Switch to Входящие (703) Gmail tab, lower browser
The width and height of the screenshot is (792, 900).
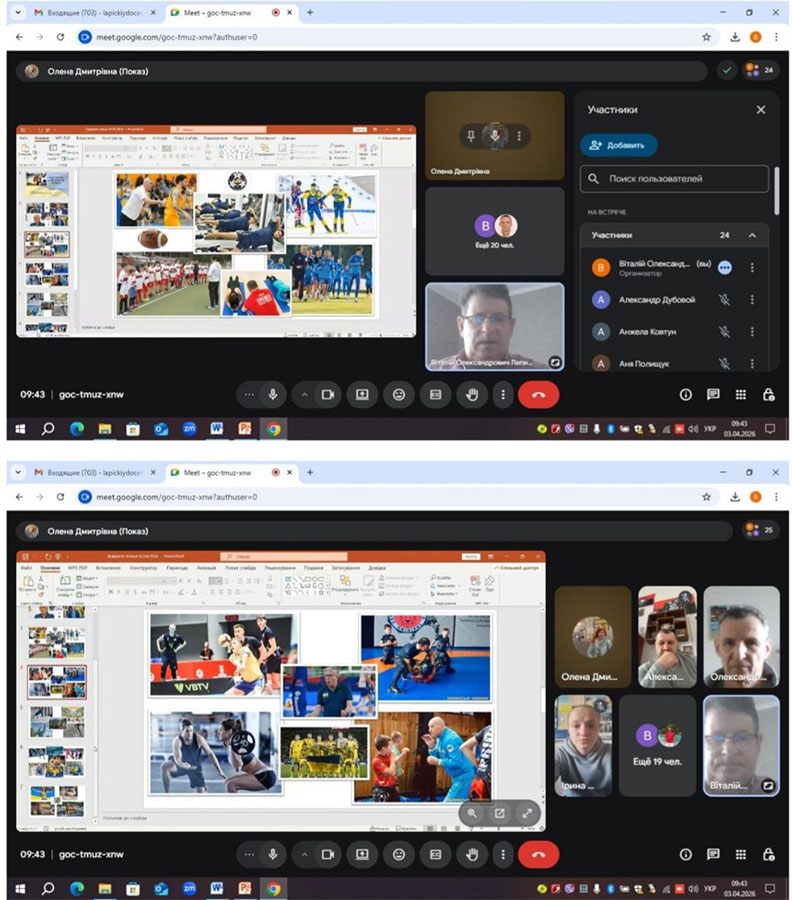click(x=95, y=472)
